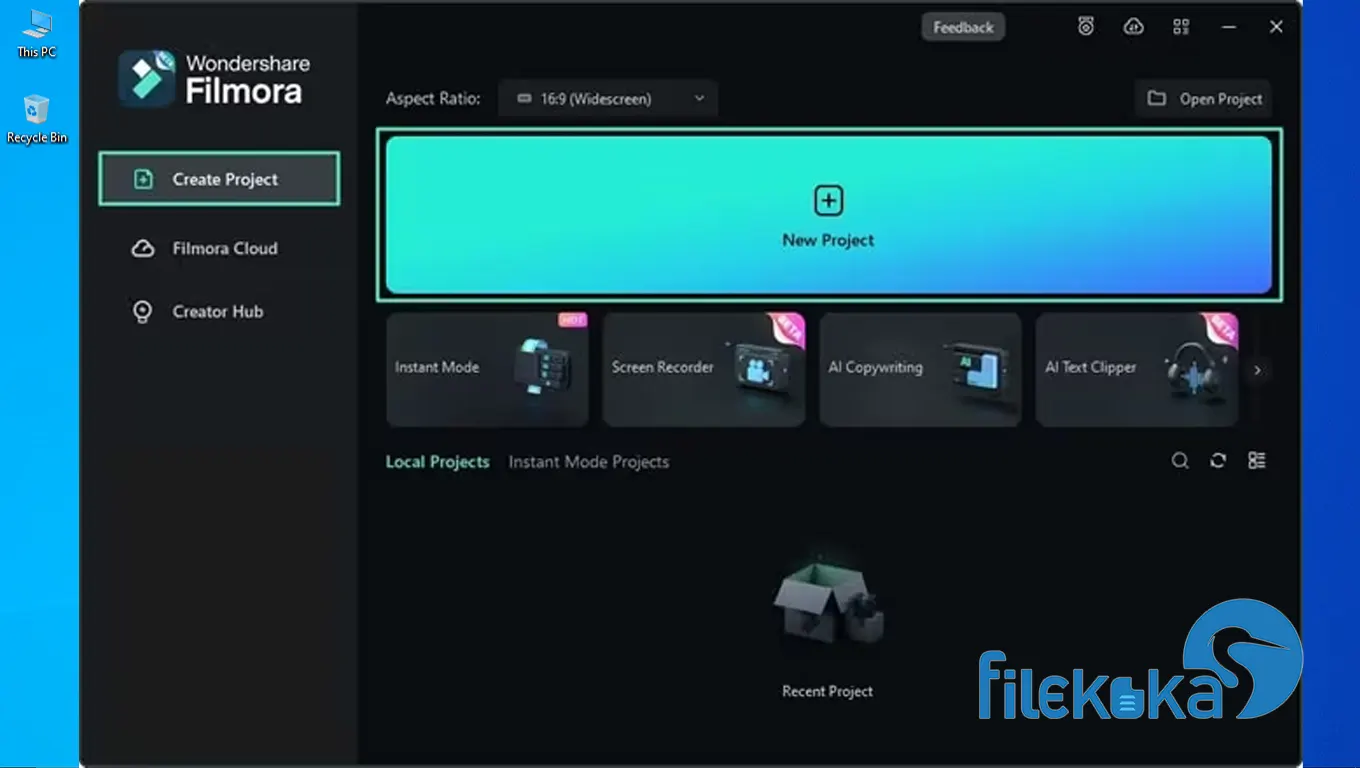Launch the Screen Recorder card

click(704, 369)
